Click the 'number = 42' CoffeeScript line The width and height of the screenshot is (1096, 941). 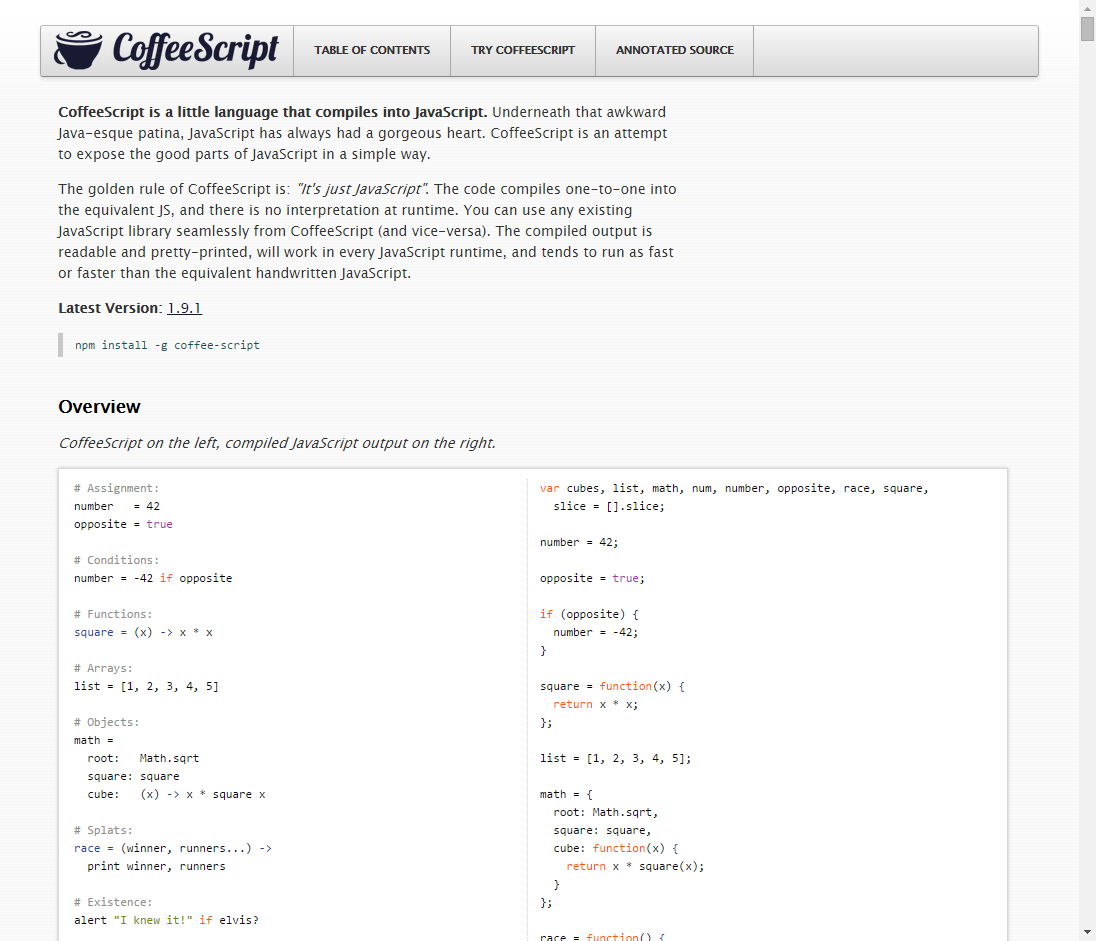pyautogui.click(x=117, y=506)
